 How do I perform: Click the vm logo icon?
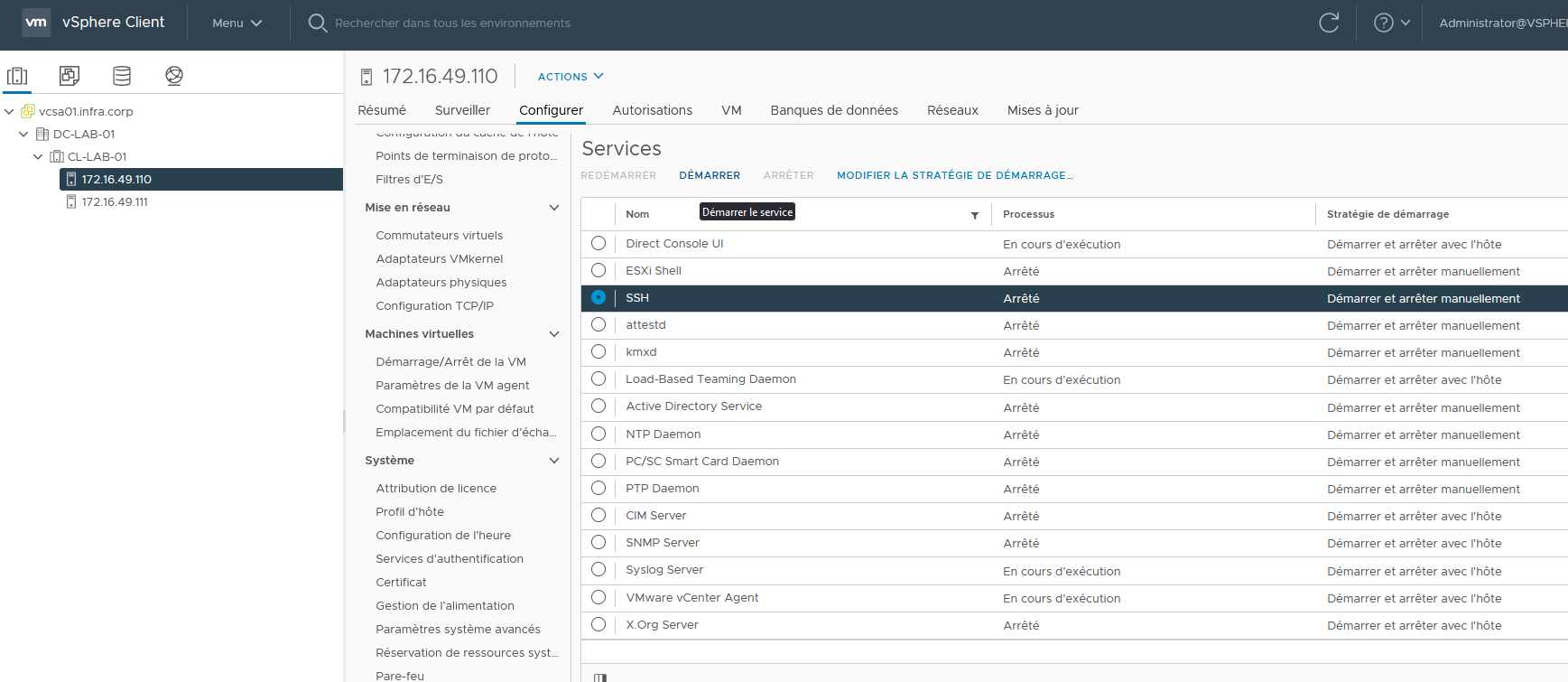(x=36, y=23)
